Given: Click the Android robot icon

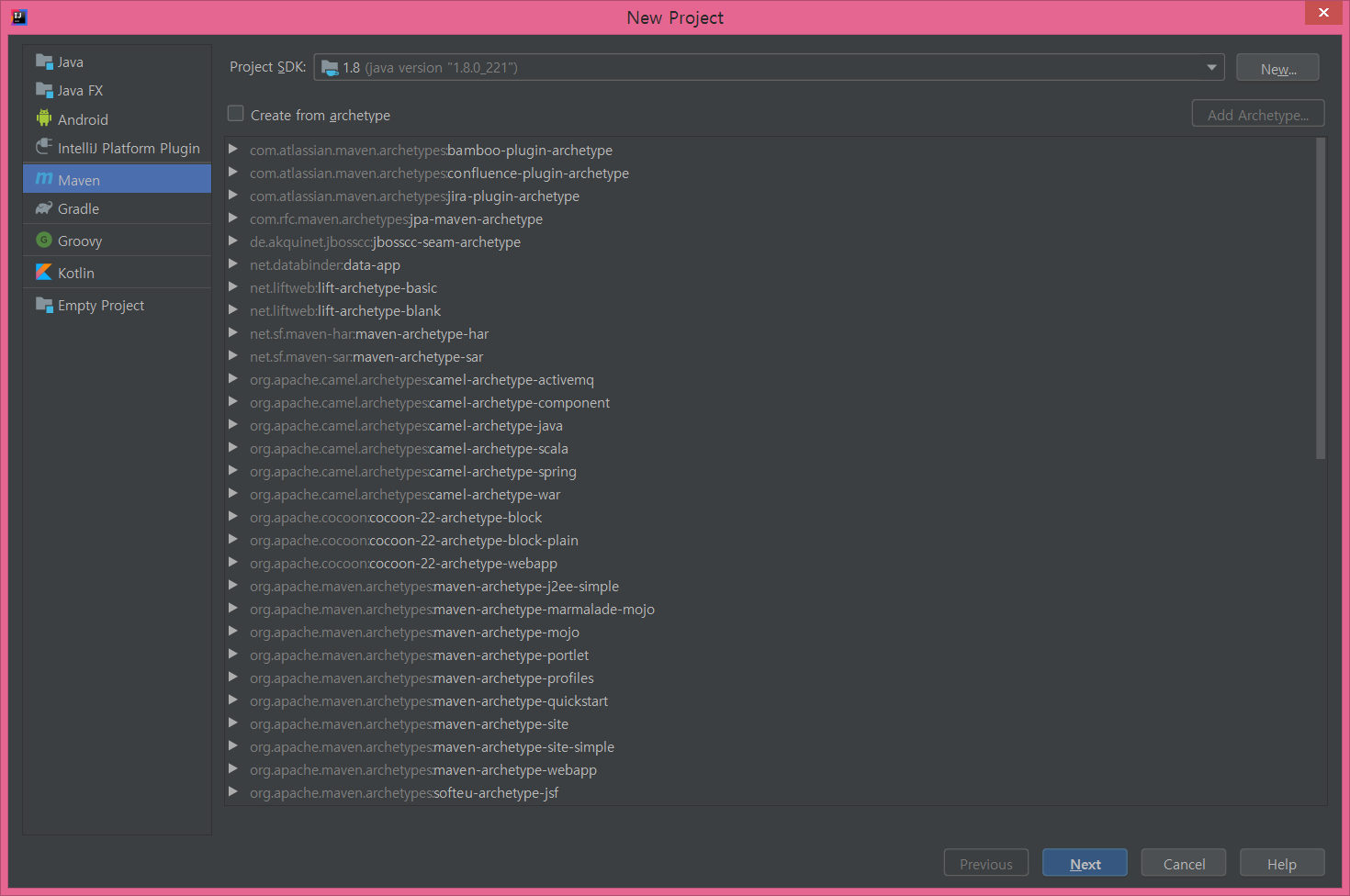Looking at the screenshot, I should click(x=44, y=118).
